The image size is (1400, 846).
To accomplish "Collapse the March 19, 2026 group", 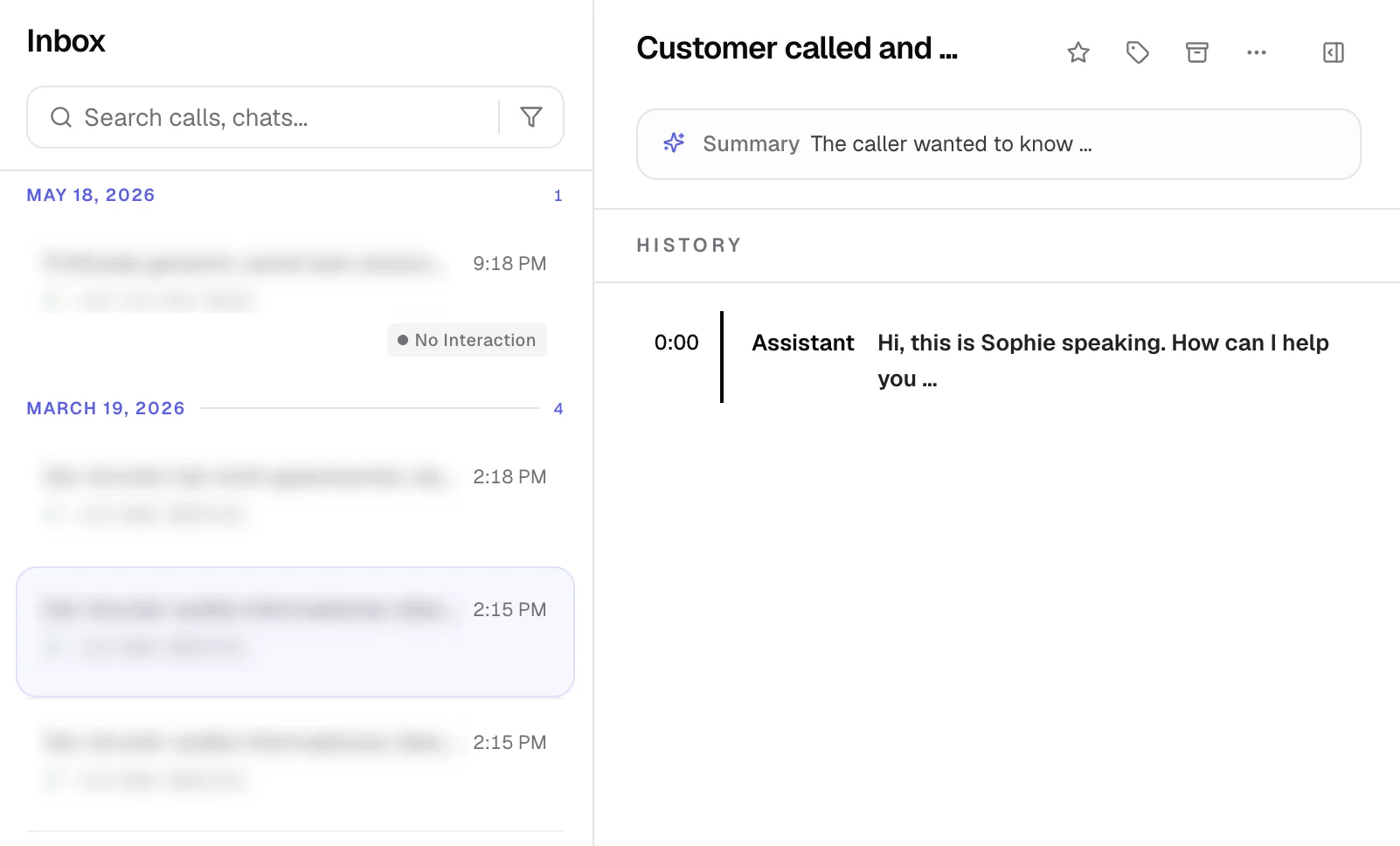I will pyautogui.click(x=106, y=408).
